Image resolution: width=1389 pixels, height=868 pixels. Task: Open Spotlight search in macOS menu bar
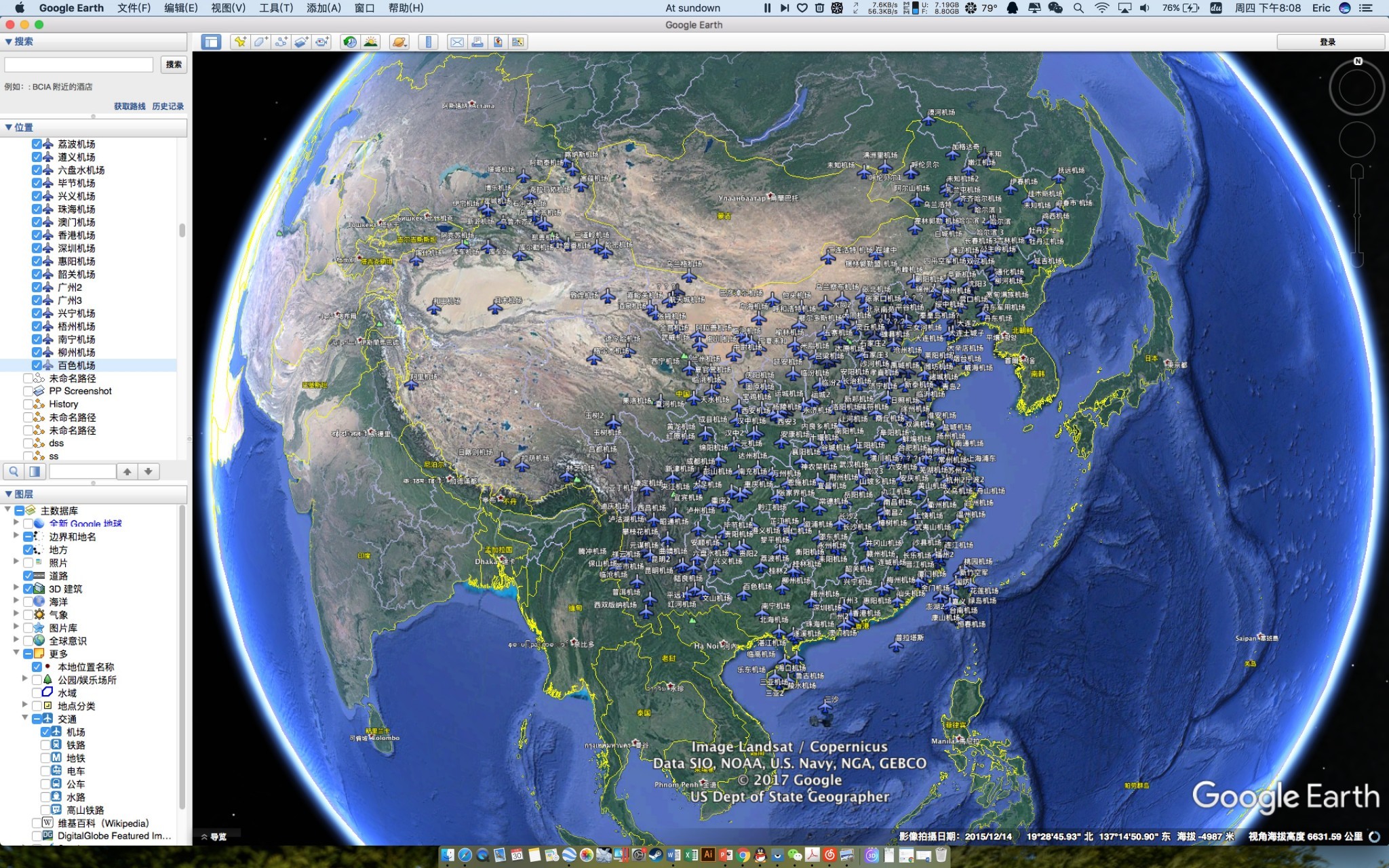[1078, 8]
